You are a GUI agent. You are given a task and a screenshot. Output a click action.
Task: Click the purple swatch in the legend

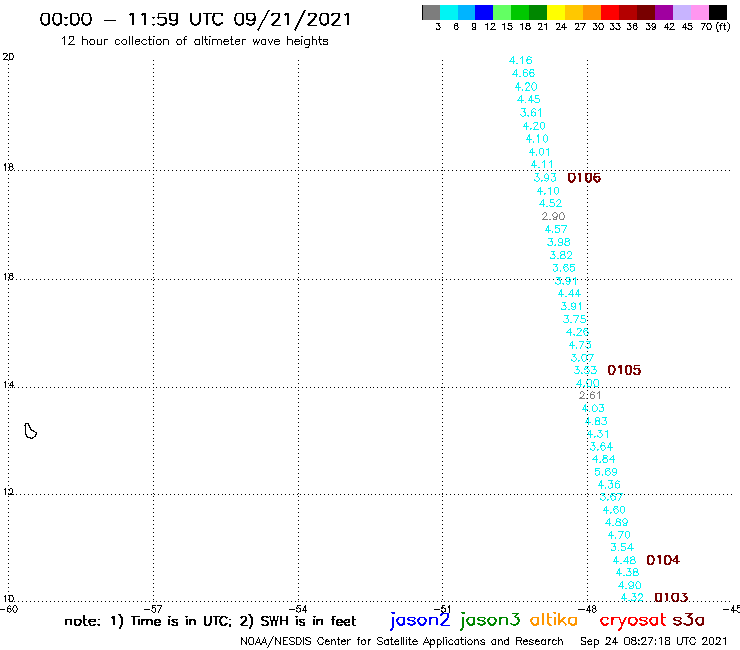point(664,12)
